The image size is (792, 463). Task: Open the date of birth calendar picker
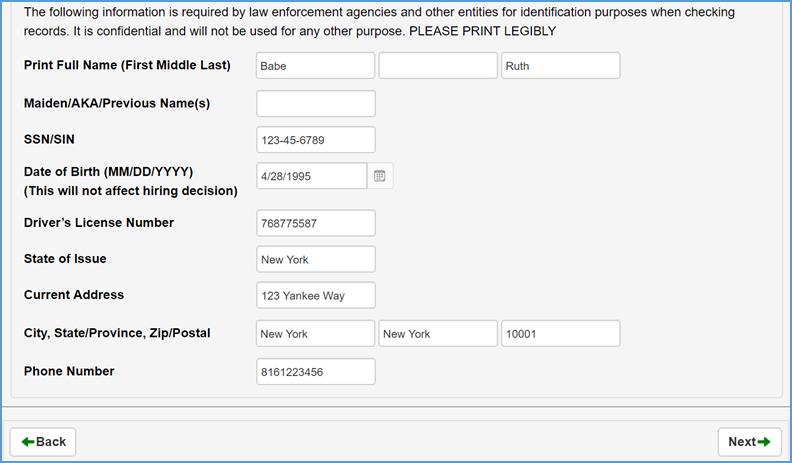tap(380, 176)
